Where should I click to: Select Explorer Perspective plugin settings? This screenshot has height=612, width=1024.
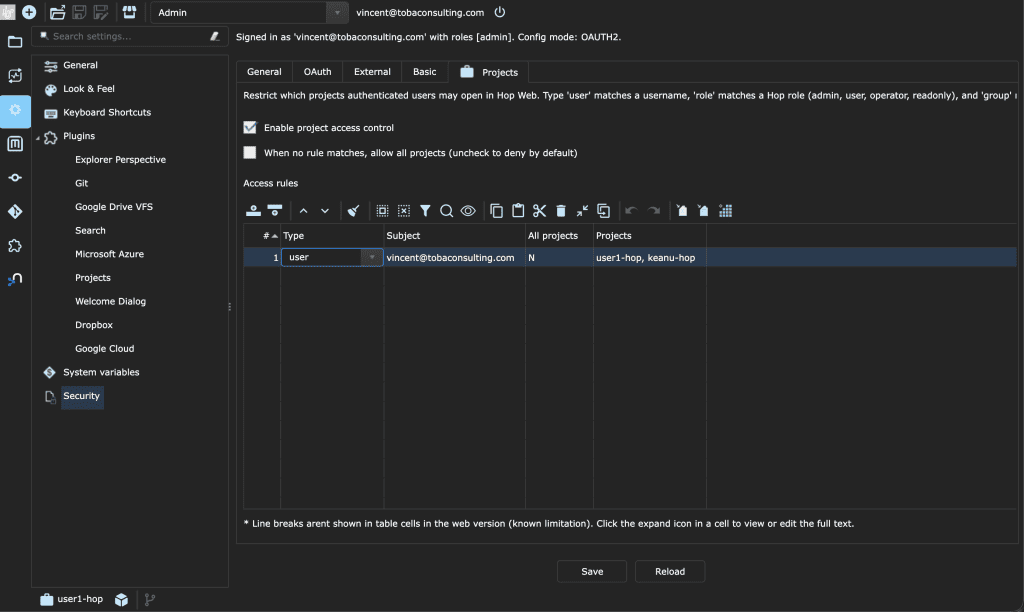(x=120, y=159)
